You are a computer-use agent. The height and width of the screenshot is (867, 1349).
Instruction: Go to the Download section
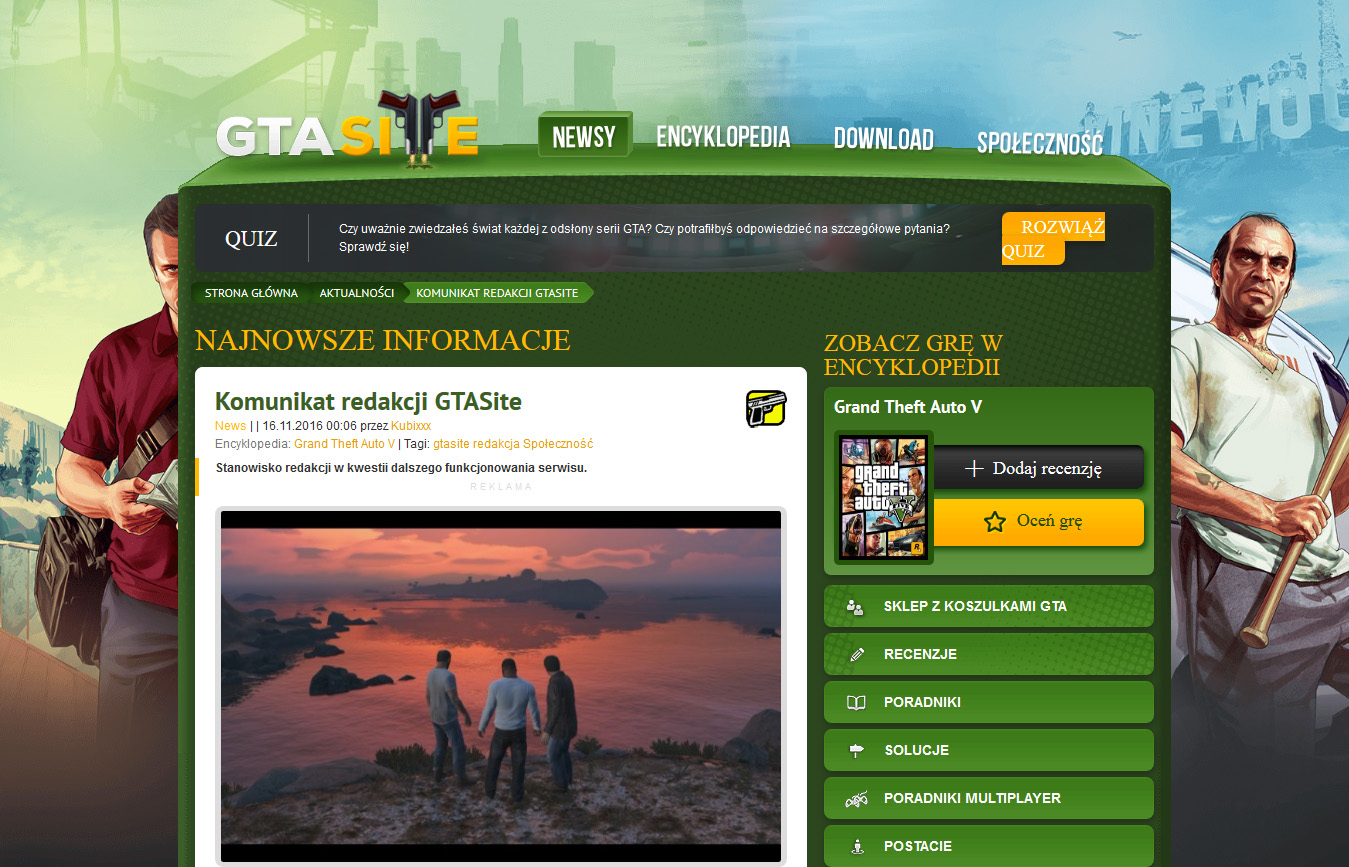884,139
